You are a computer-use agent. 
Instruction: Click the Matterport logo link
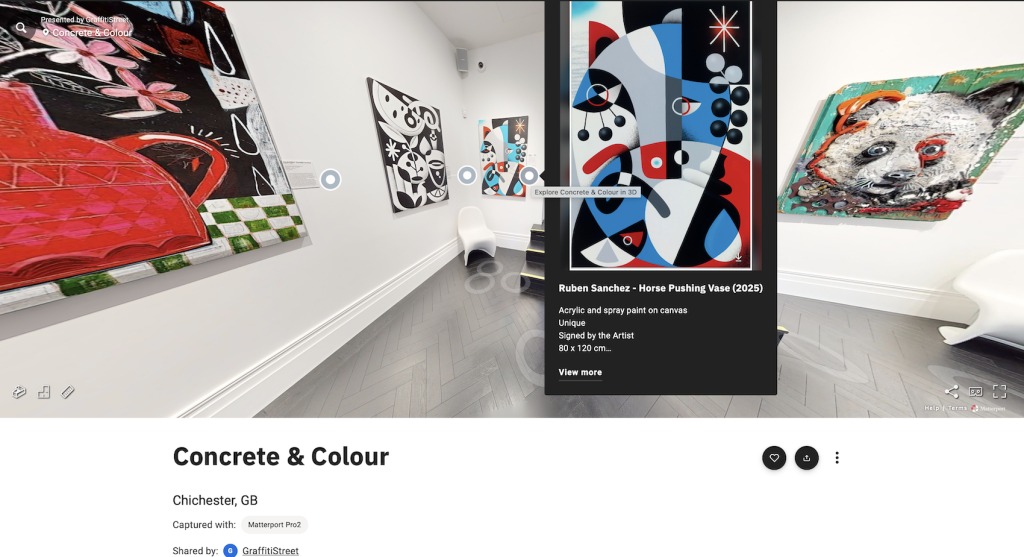pyautogui.click(x=988, y=408)
